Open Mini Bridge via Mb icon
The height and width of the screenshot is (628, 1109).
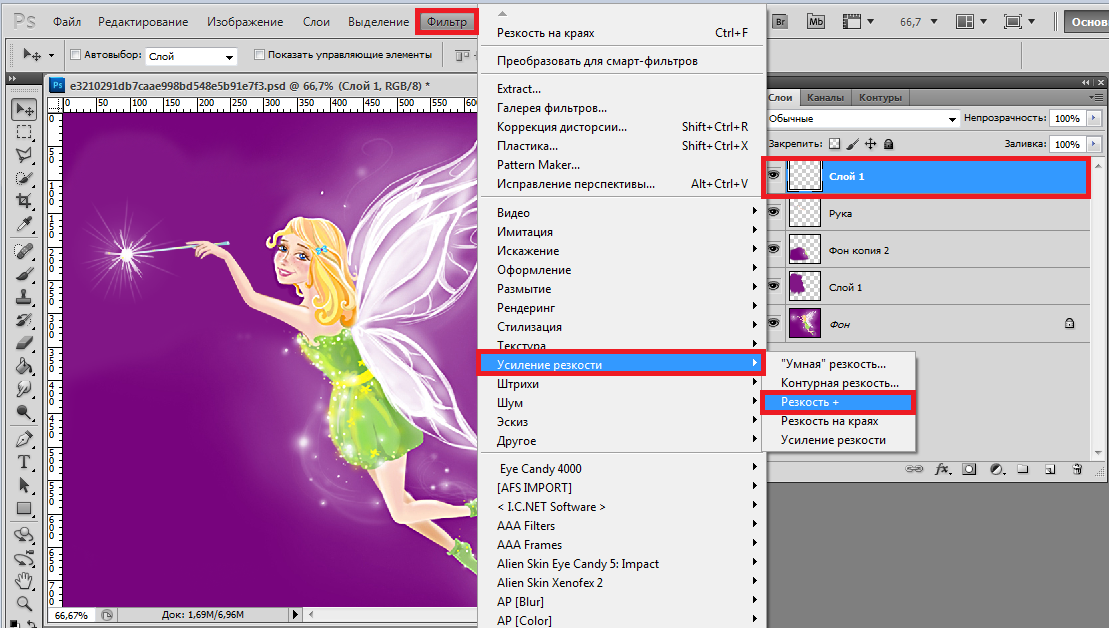pyautogui.click(x=815, y=22)
